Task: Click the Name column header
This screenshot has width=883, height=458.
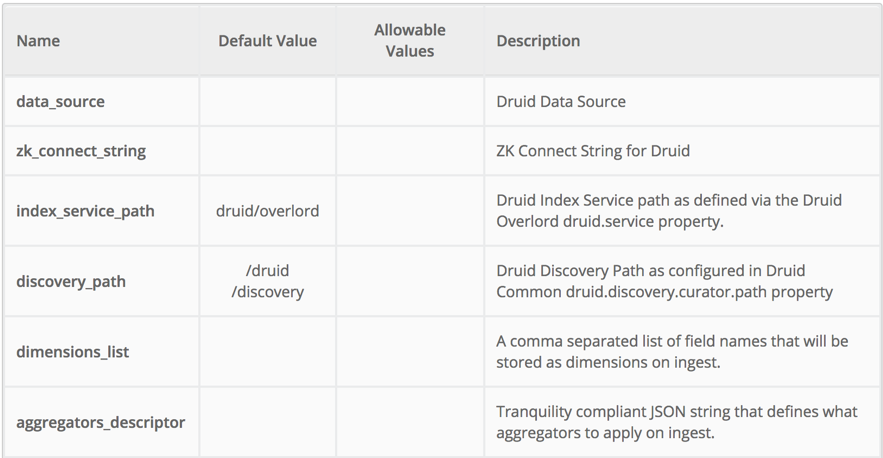Action: point(38,41)
